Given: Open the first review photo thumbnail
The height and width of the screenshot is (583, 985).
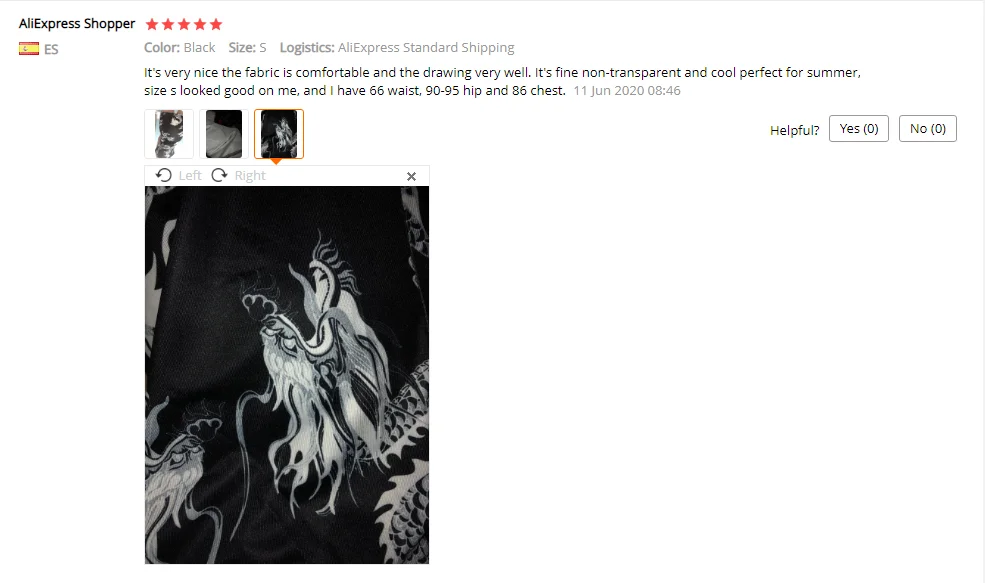Looking at the screenshot, I should 169,134.
